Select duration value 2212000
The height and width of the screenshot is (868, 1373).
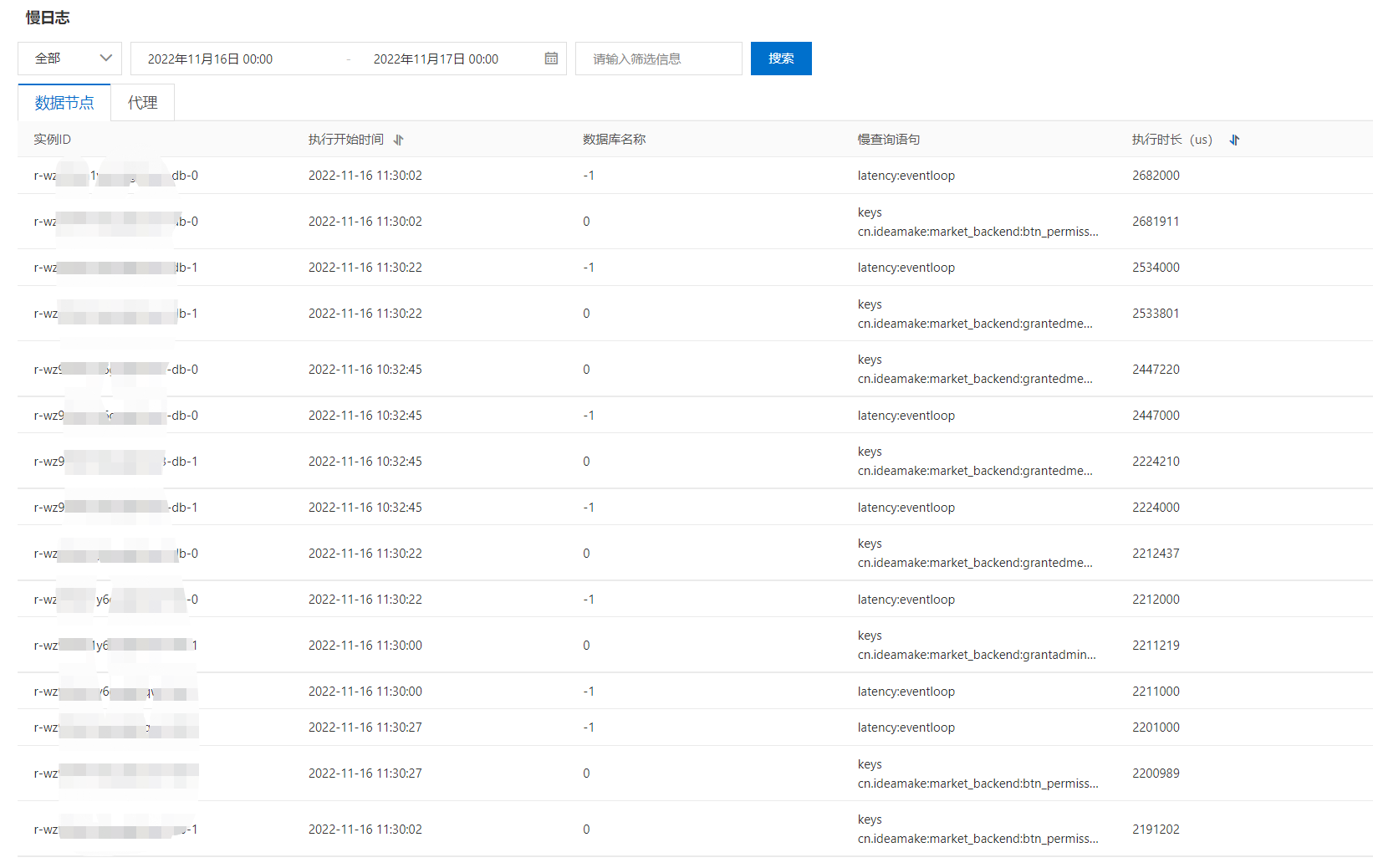(1156, 600)
